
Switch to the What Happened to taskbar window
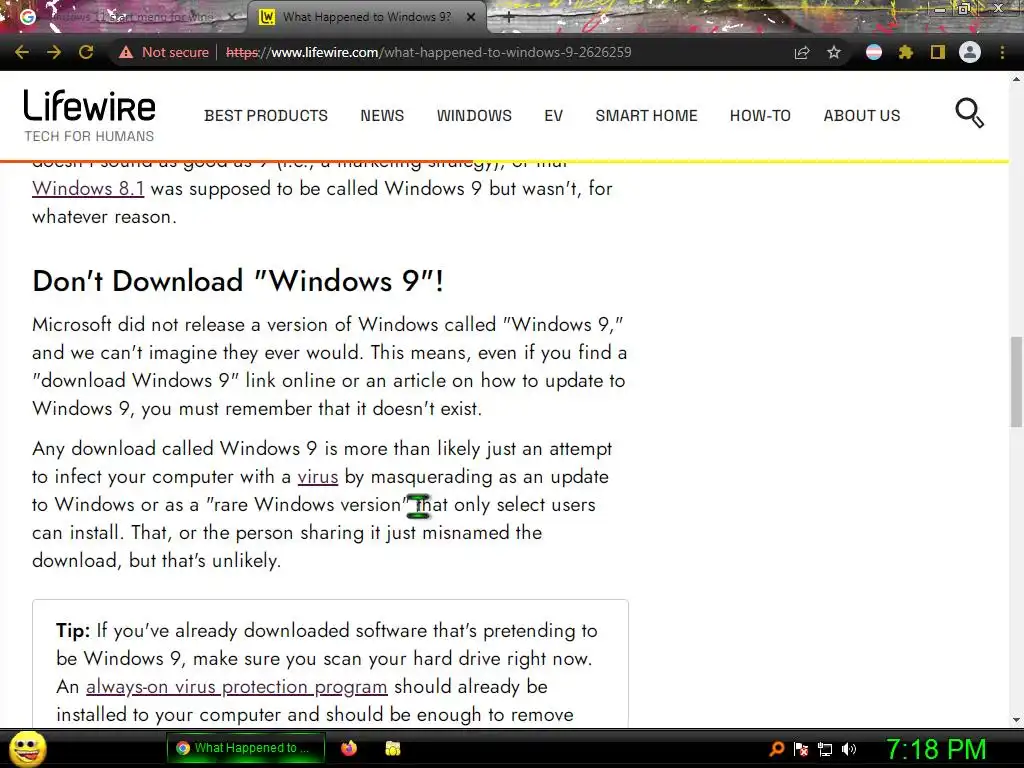[246, 748]
